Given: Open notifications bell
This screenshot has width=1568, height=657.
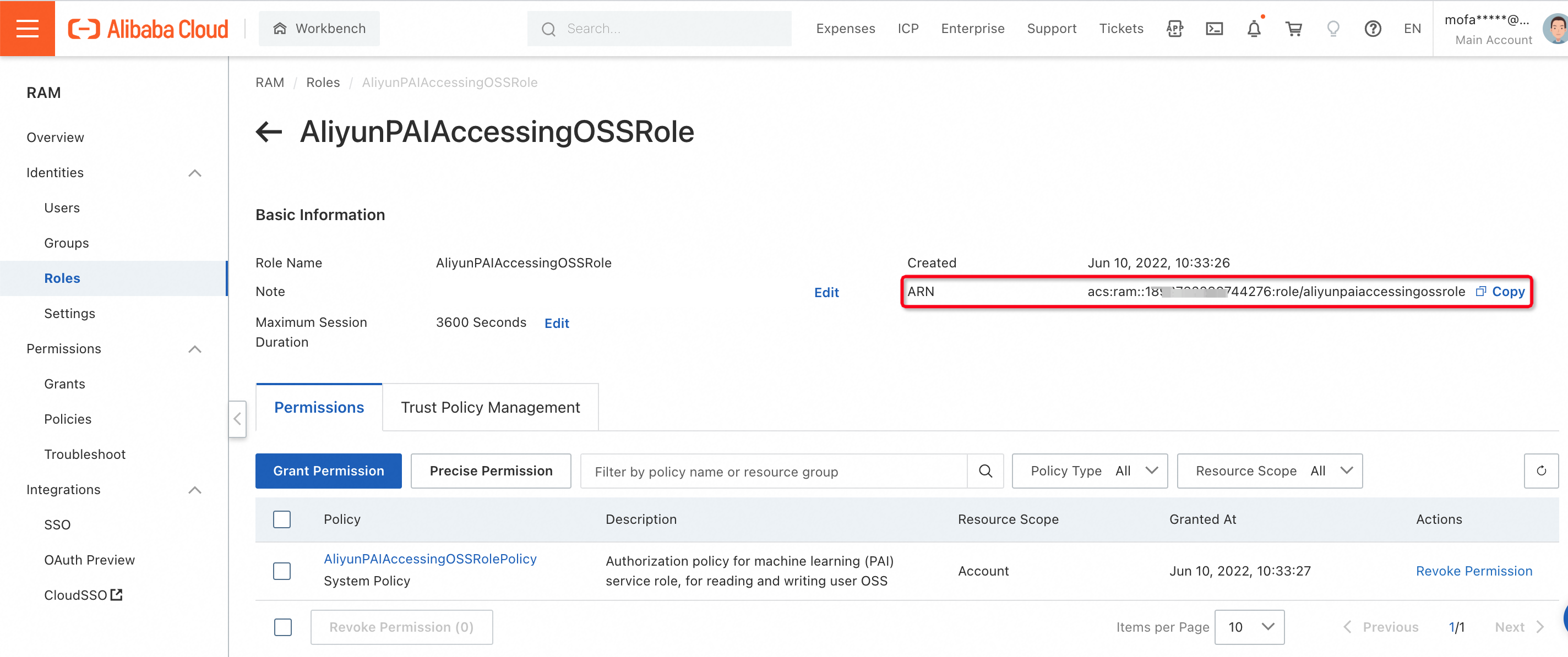Looking at the screenshot, I should click(1253, 29).
